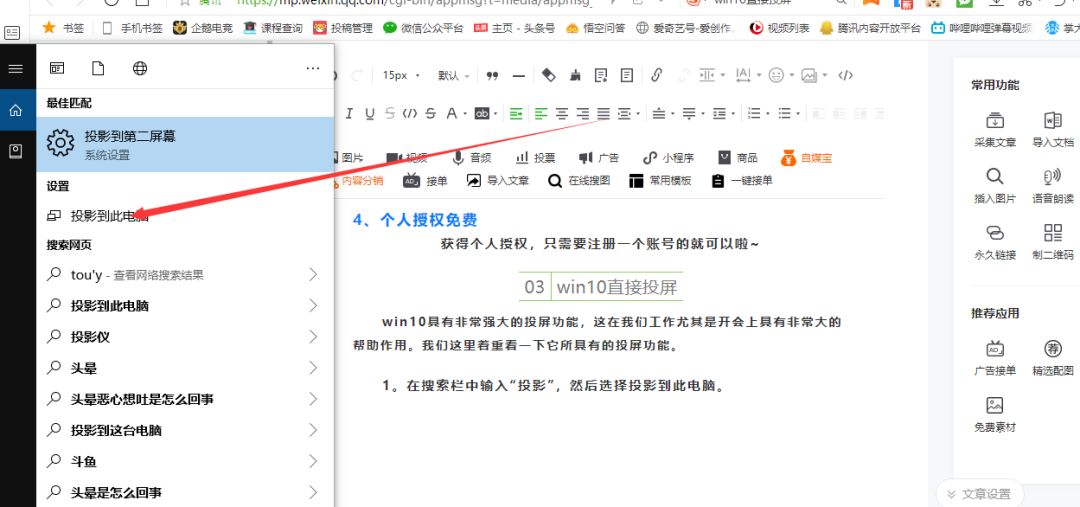Pick the ab background highlight color

[x=481, y=114]
